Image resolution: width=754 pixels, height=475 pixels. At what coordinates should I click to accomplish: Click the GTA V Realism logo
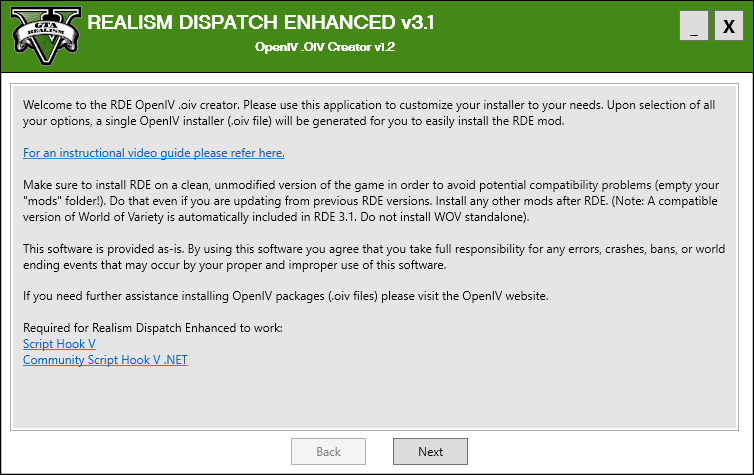[x=44, y=36]
